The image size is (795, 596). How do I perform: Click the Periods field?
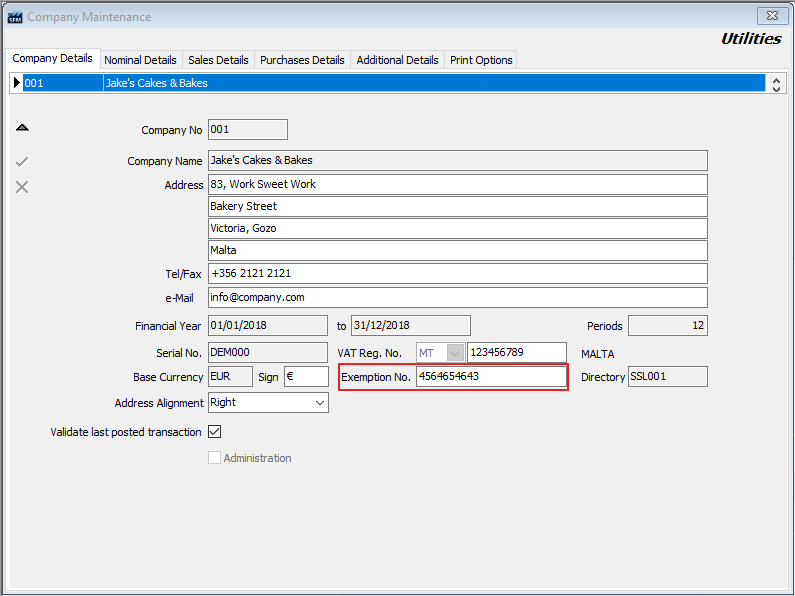click(x=668, y=325)
